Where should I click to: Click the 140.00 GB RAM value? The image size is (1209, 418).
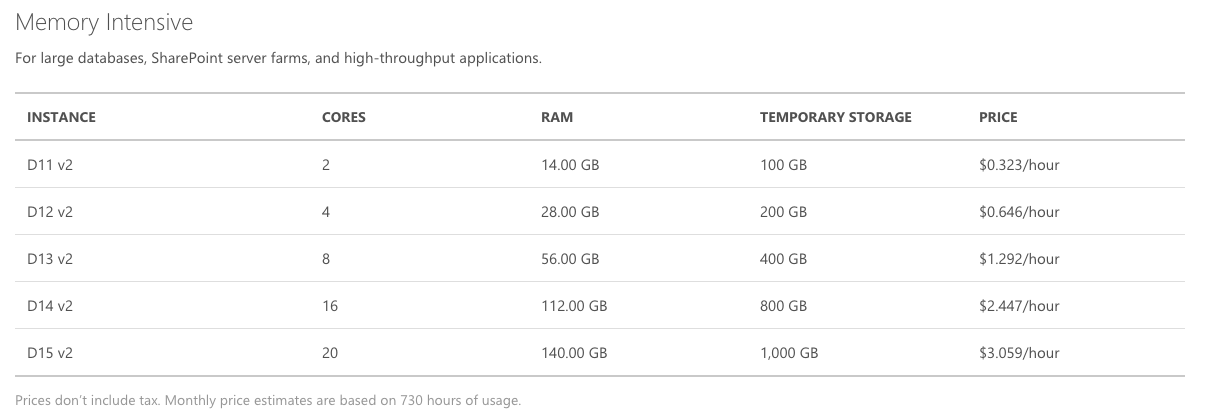coord(573,353)
